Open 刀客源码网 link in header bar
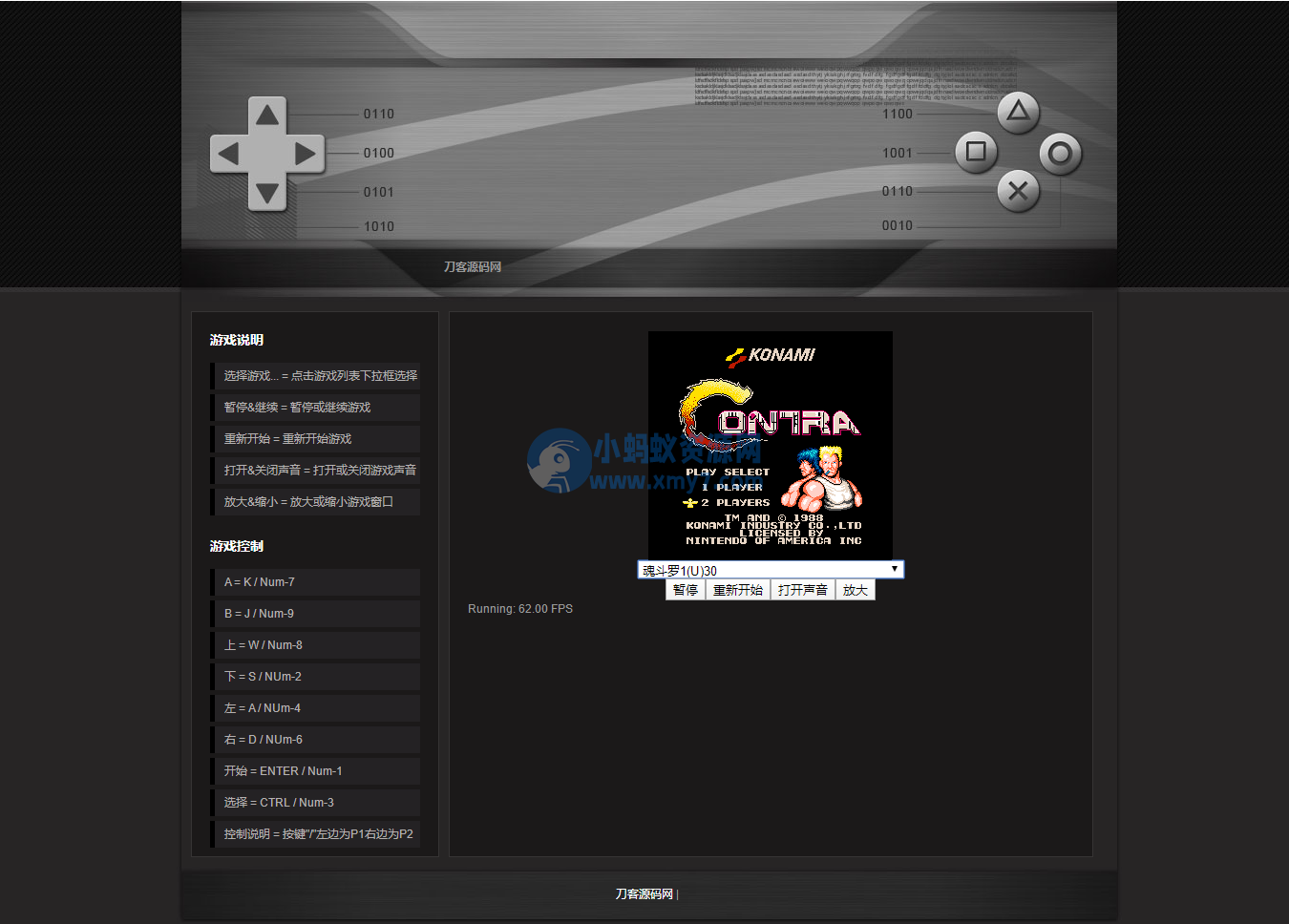 [x=472, y=267]
